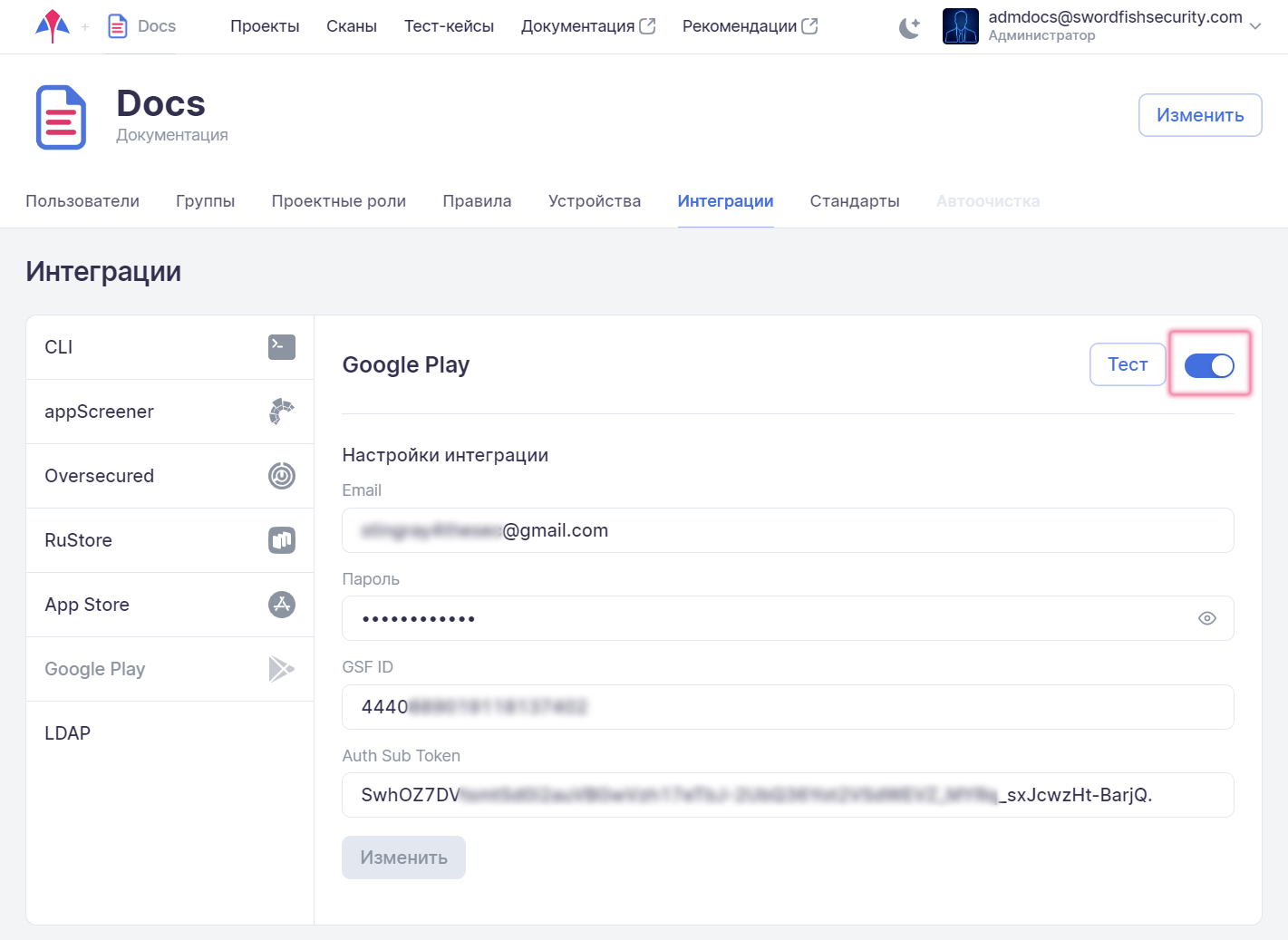Select RuStore integration
This screenshot has width=1288, height=940.
[x=169, y=540]
